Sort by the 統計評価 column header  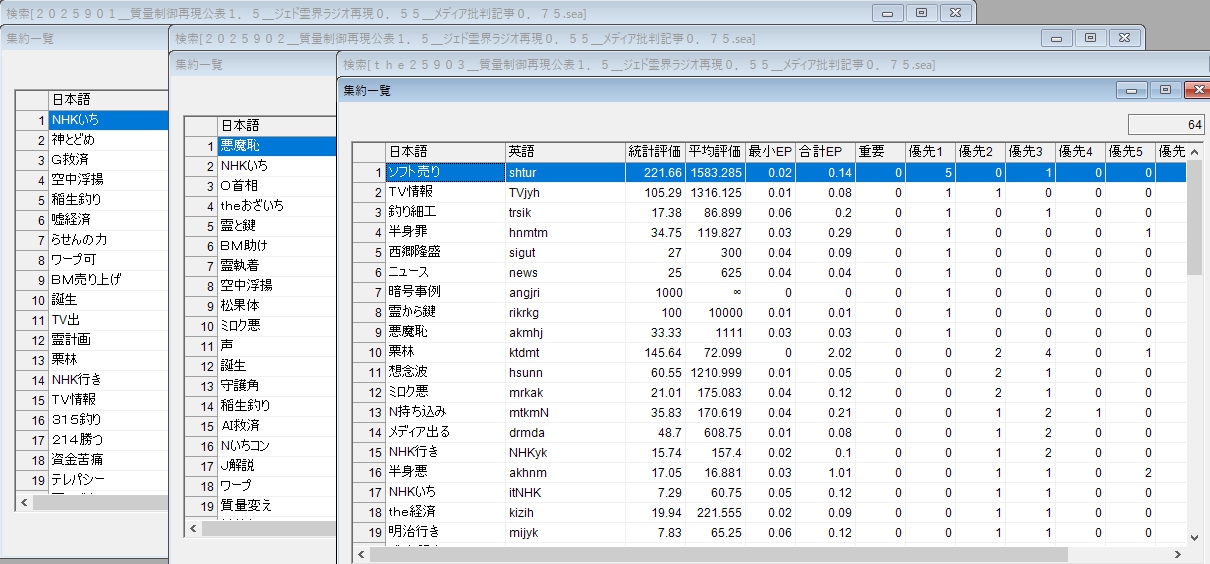pos(654,152)
